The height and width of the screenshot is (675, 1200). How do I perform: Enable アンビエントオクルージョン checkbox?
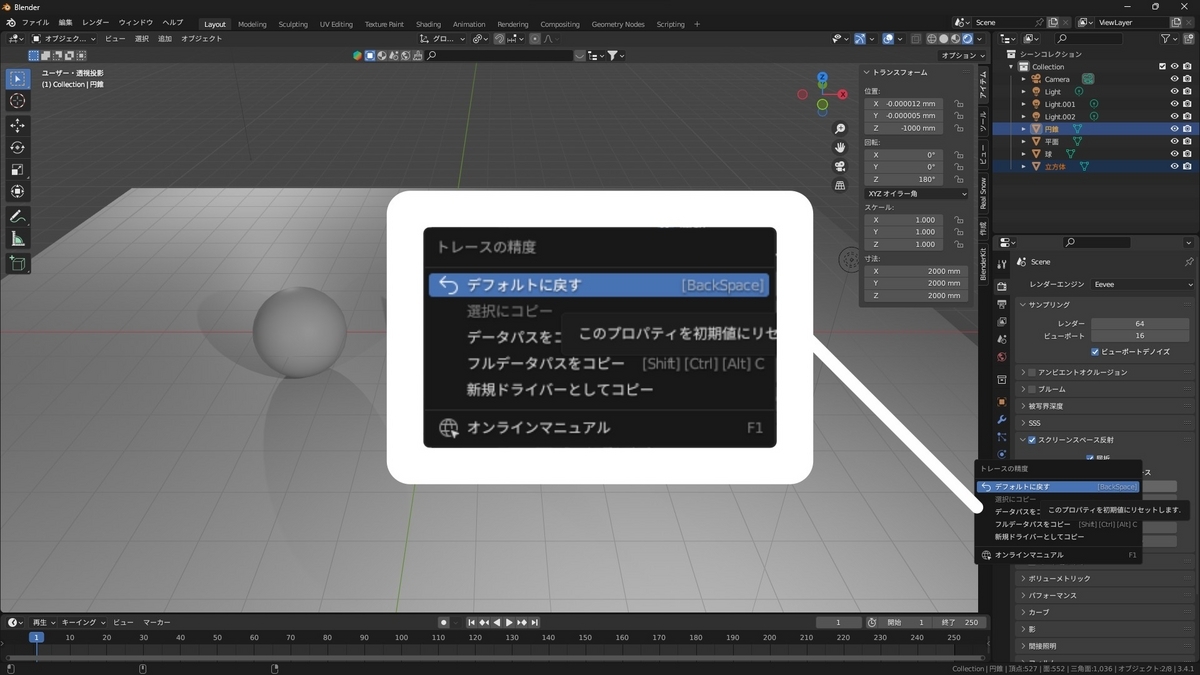click(1032, 372)
